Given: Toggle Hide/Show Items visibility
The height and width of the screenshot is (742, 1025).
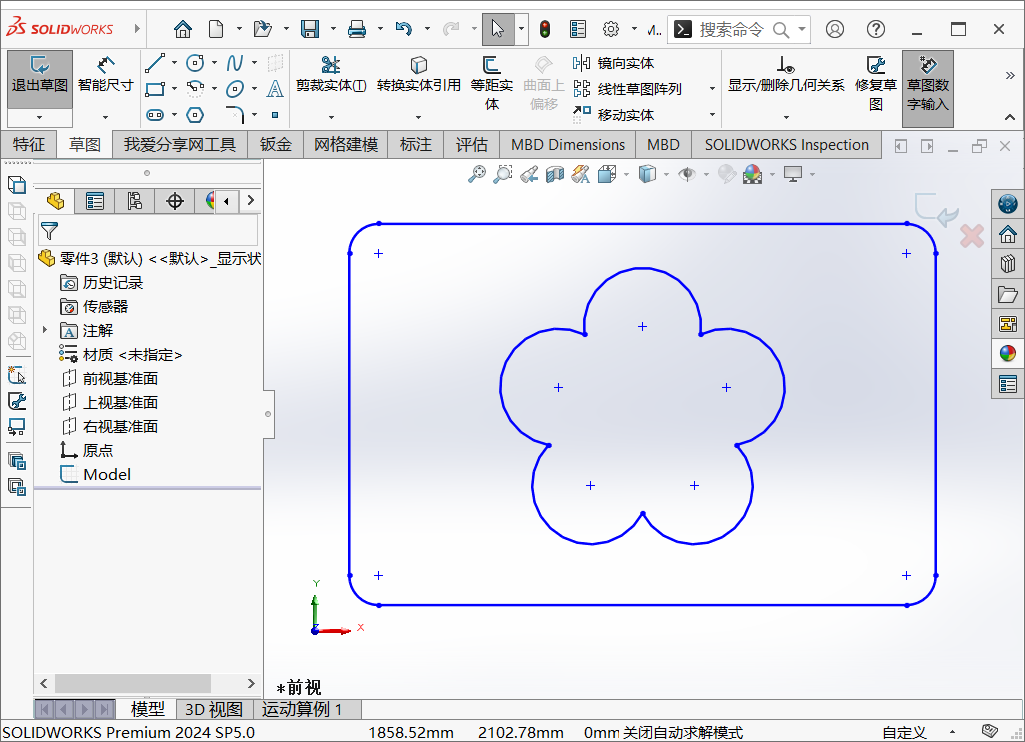Looking at the screenshot, I should (685, 173).
